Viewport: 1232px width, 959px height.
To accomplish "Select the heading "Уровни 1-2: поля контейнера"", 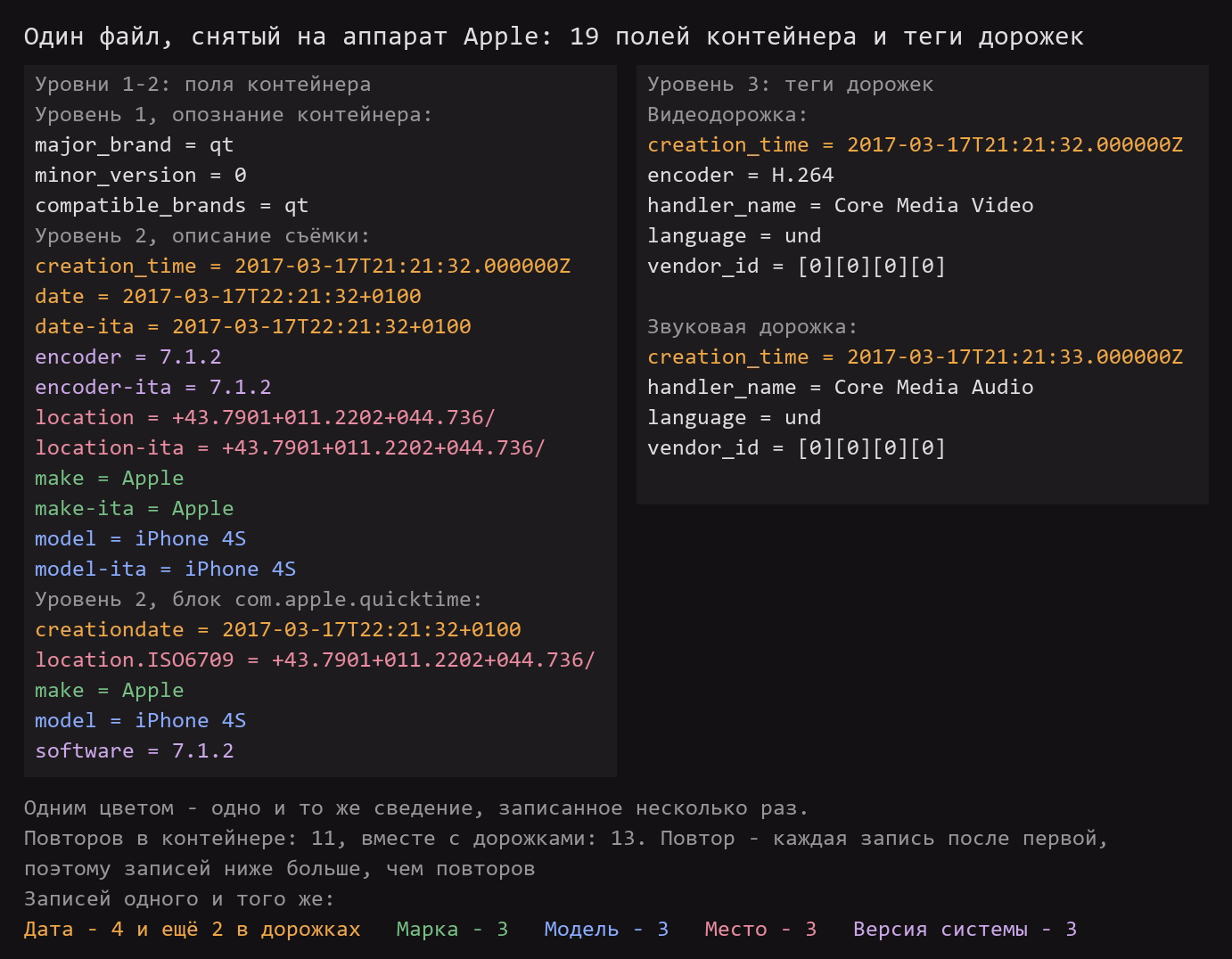I will point(202,85).
